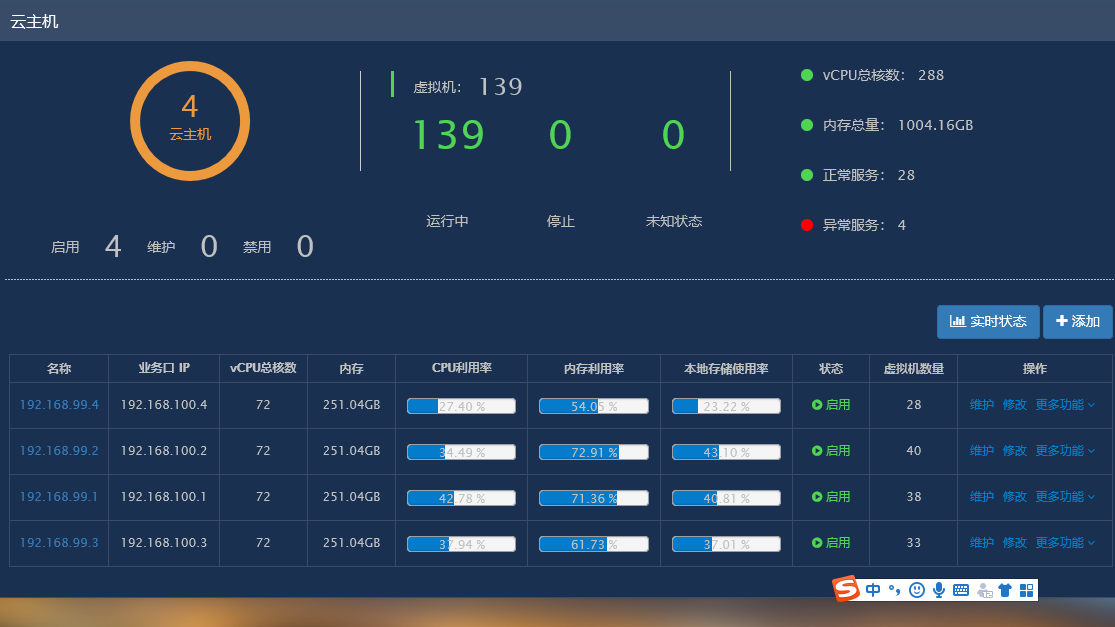The height and width of the screenshot is (627, 1115).
Task: Expand 更多功能 for host 192.168.99.1
Action: (1065, 497)
